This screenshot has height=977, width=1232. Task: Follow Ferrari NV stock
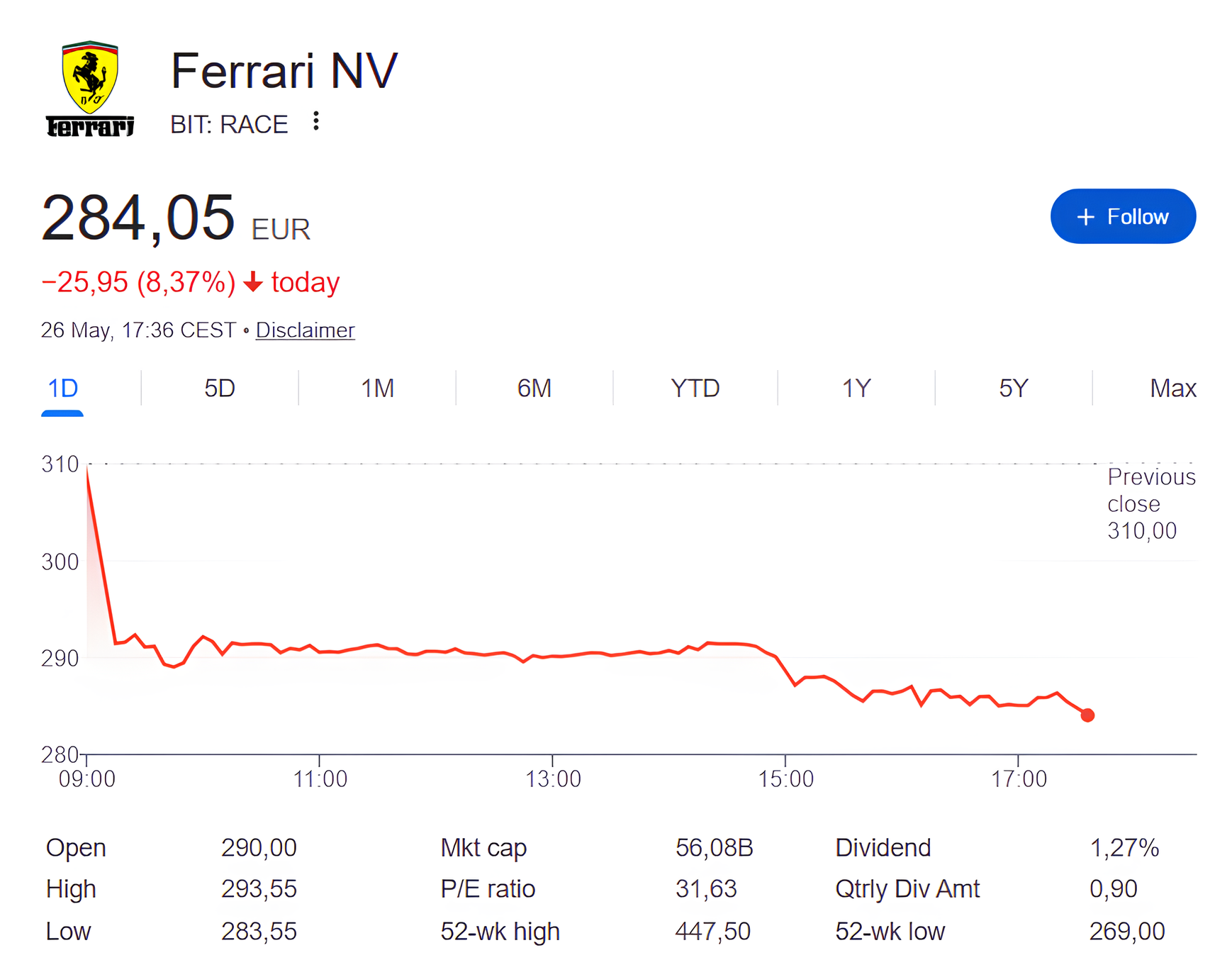click(1123, 216)
